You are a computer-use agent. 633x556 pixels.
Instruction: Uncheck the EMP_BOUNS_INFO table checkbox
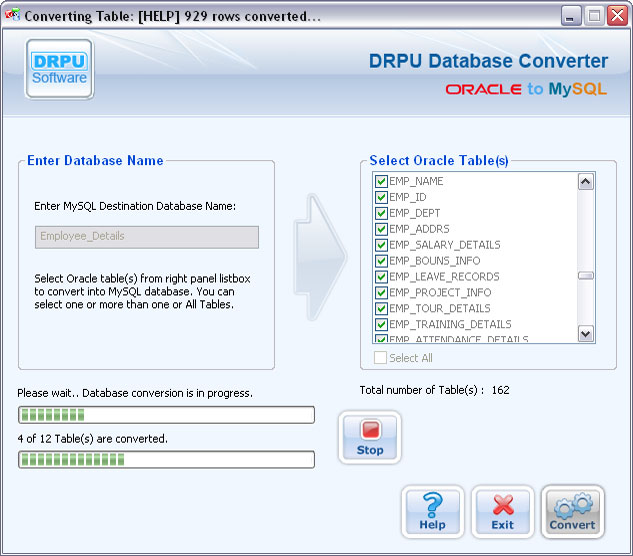click(x=381, y=261)
